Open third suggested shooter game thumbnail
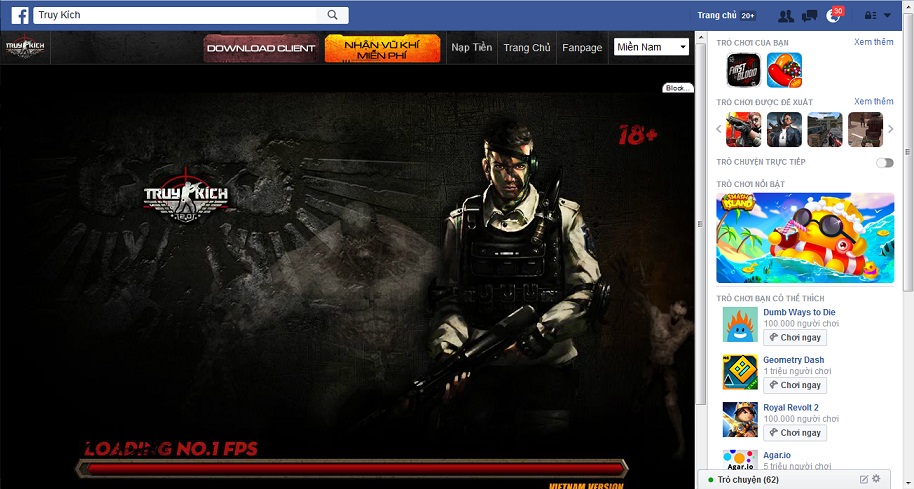The height and width of the screenshot is (489, 914). [825, 129]
